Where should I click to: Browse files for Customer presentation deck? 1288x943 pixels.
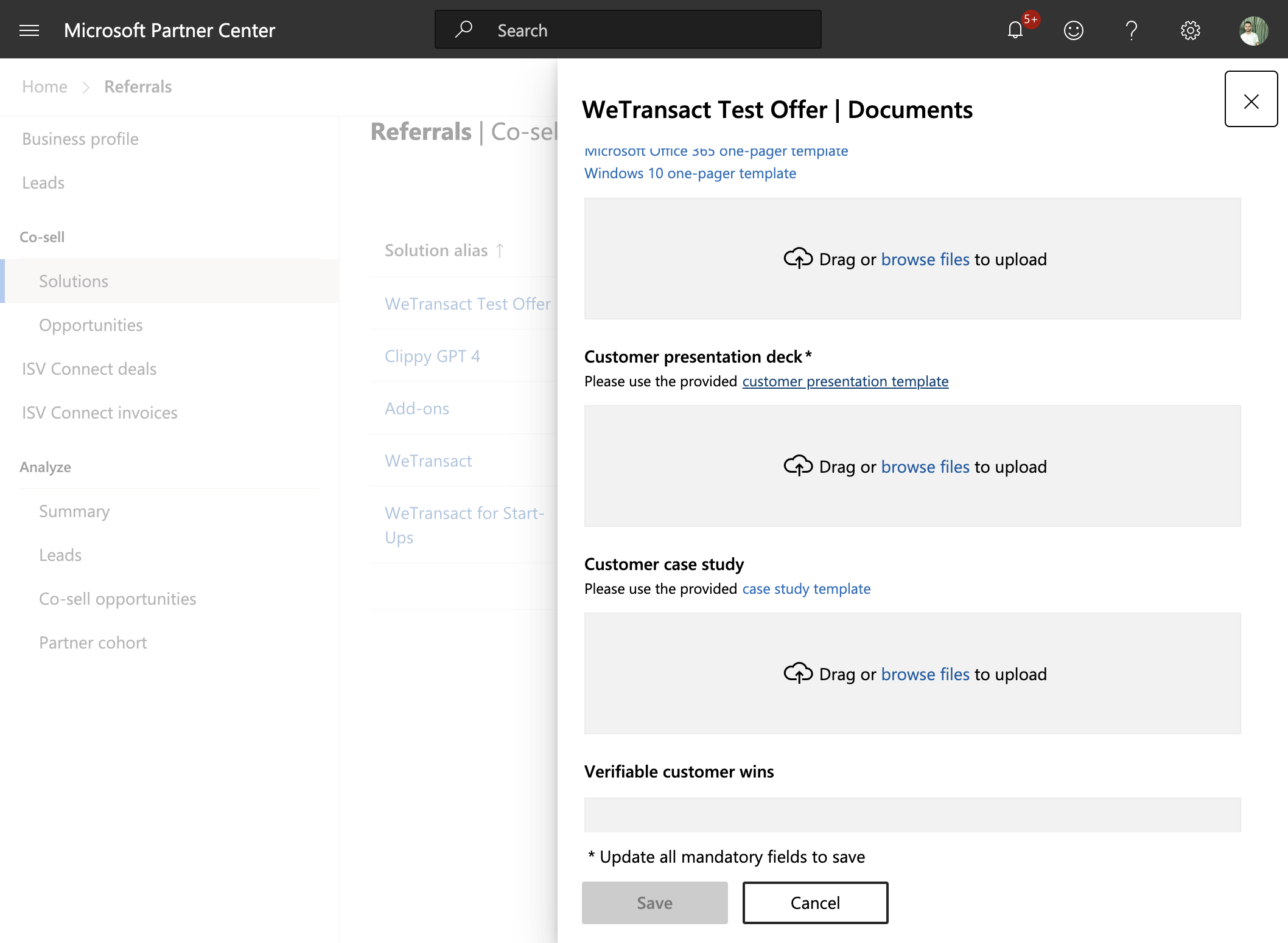(x=925, y=467)
